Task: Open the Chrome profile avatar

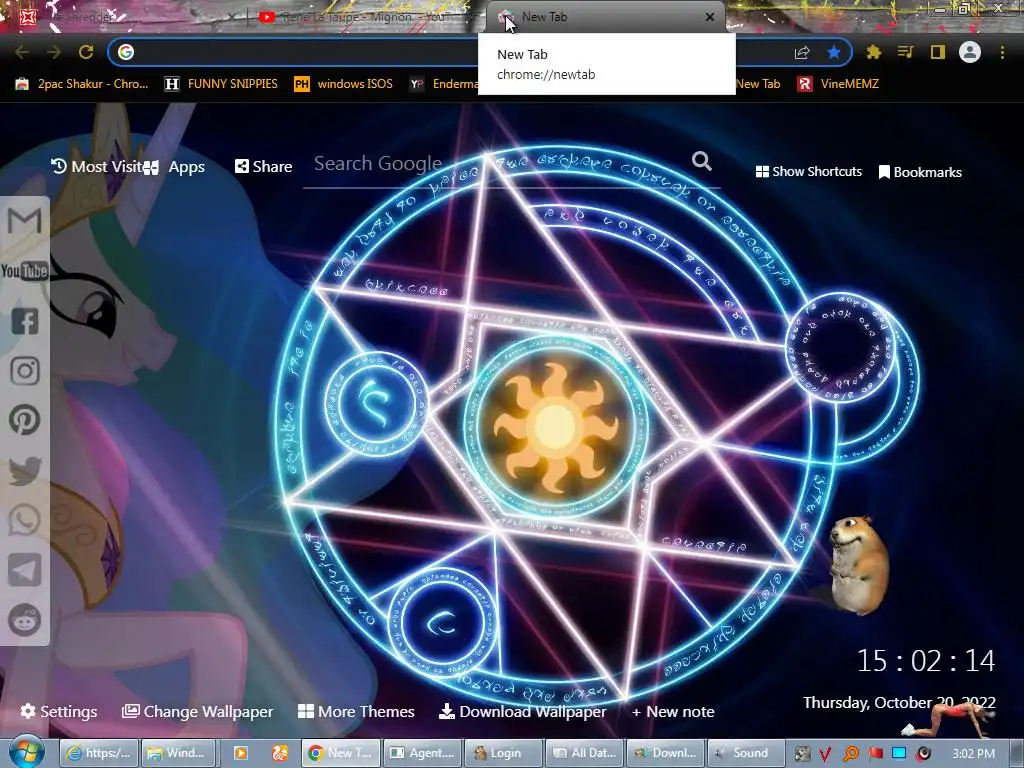Action: click(x=970, y=52)
